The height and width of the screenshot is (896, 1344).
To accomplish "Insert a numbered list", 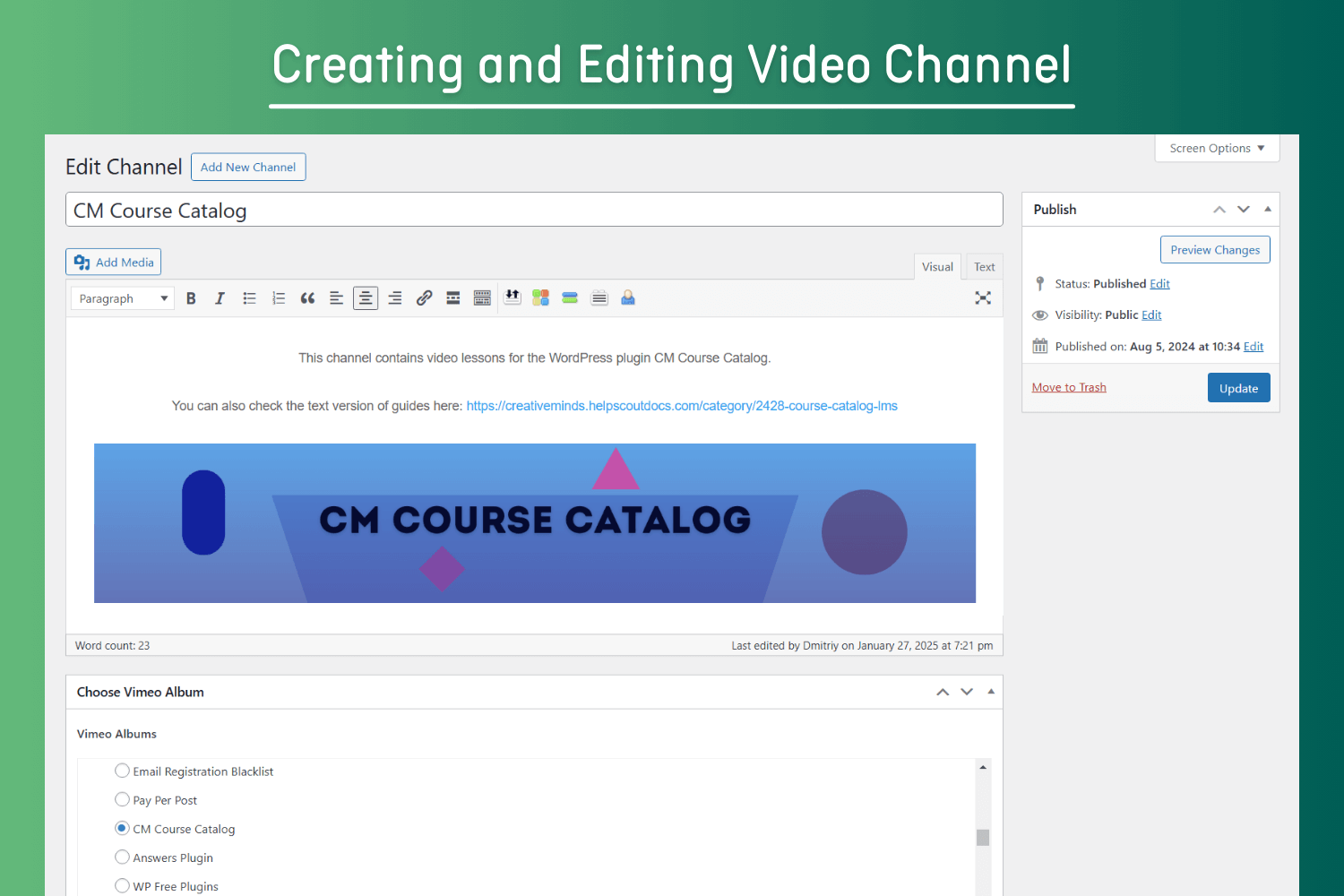I will click(279, 298).
